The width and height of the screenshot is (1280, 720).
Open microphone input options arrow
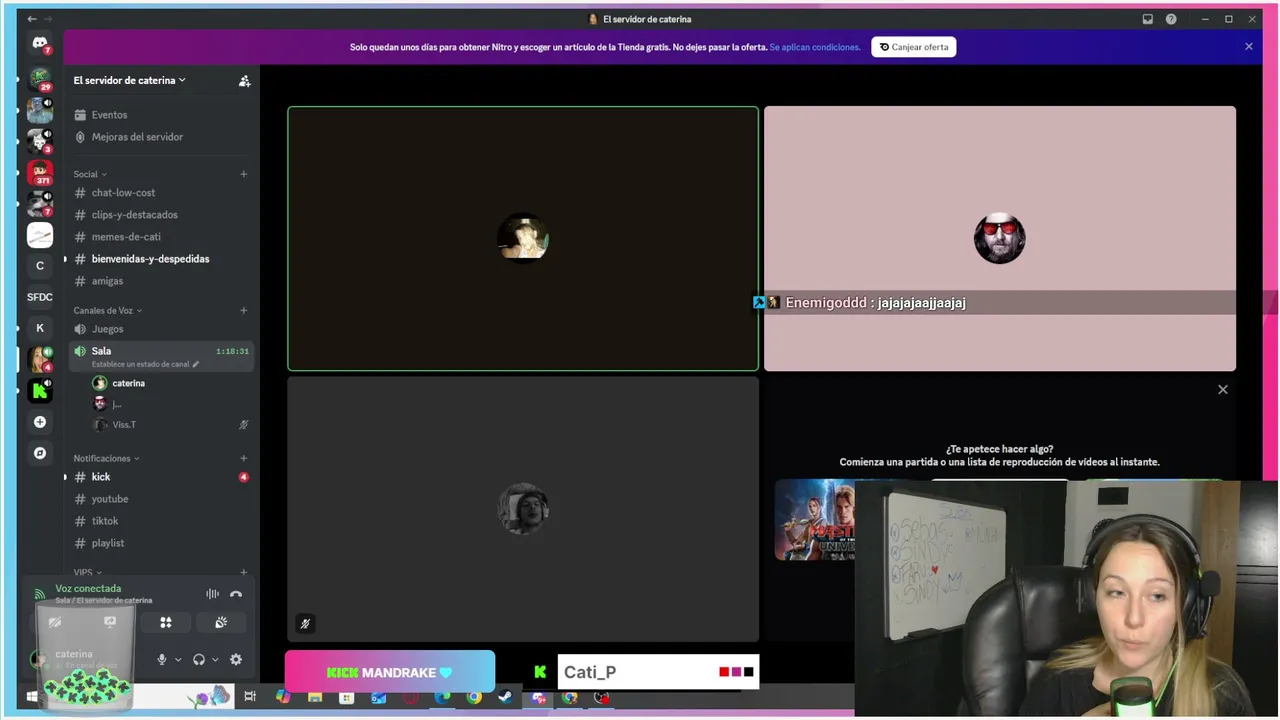point(178,659)
